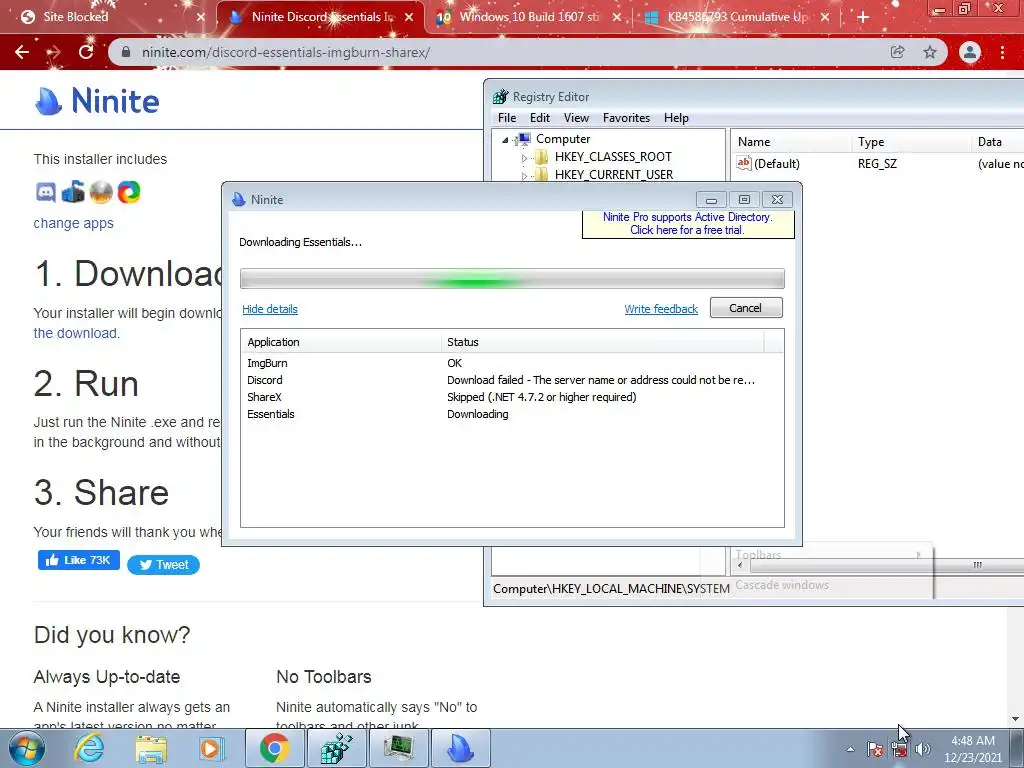Click the Ninite download progress bar
The image size is (1024, 768).
[x=512, y=279]
